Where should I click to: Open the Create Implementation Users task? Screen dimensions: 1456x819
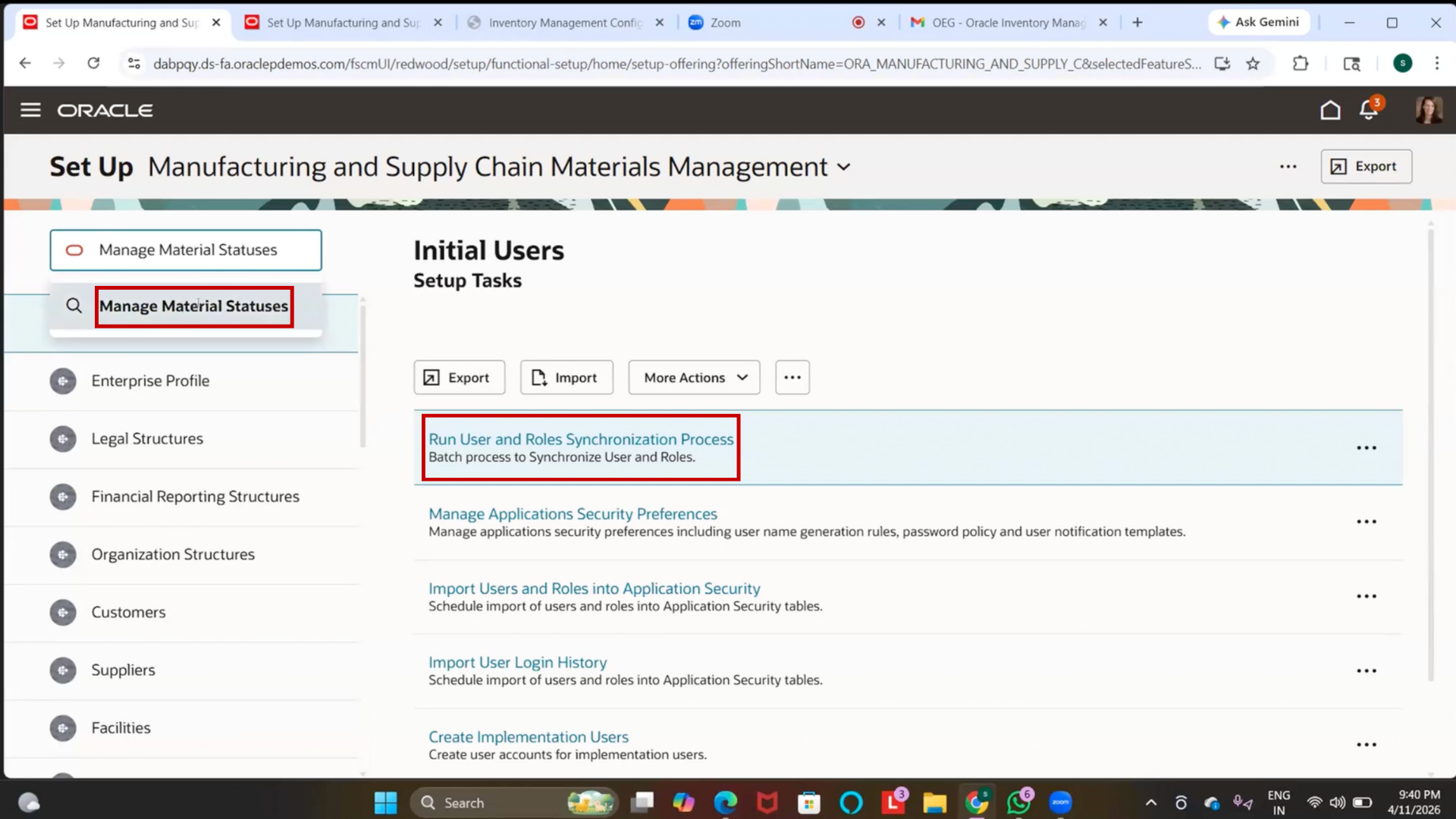[529, 737]
